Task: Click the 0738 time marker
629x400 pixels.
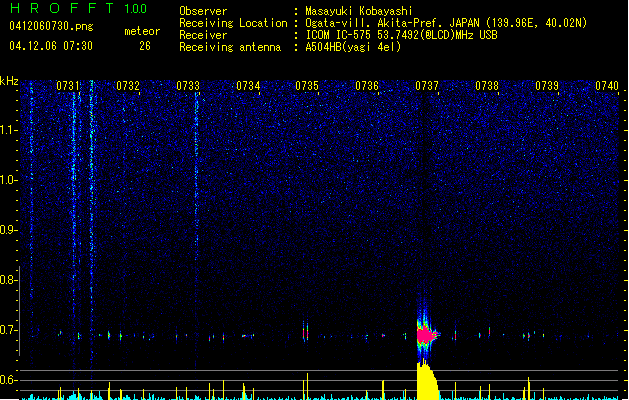Action: tap(487, 86)
